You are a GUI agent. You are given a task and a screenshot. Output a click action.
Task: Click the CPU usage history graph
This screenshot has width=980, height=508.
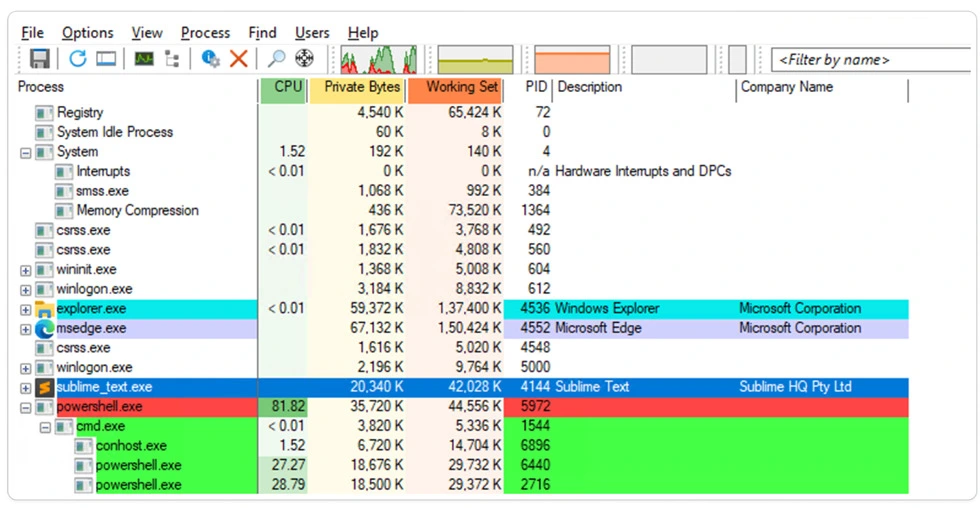(x=378, y=60)
